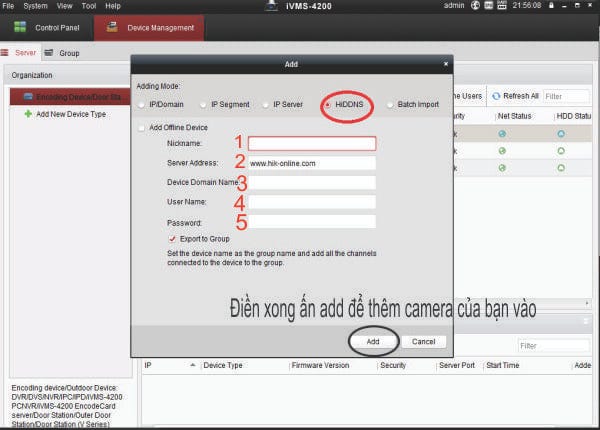Click the HDD Status column header

(574, 116)
